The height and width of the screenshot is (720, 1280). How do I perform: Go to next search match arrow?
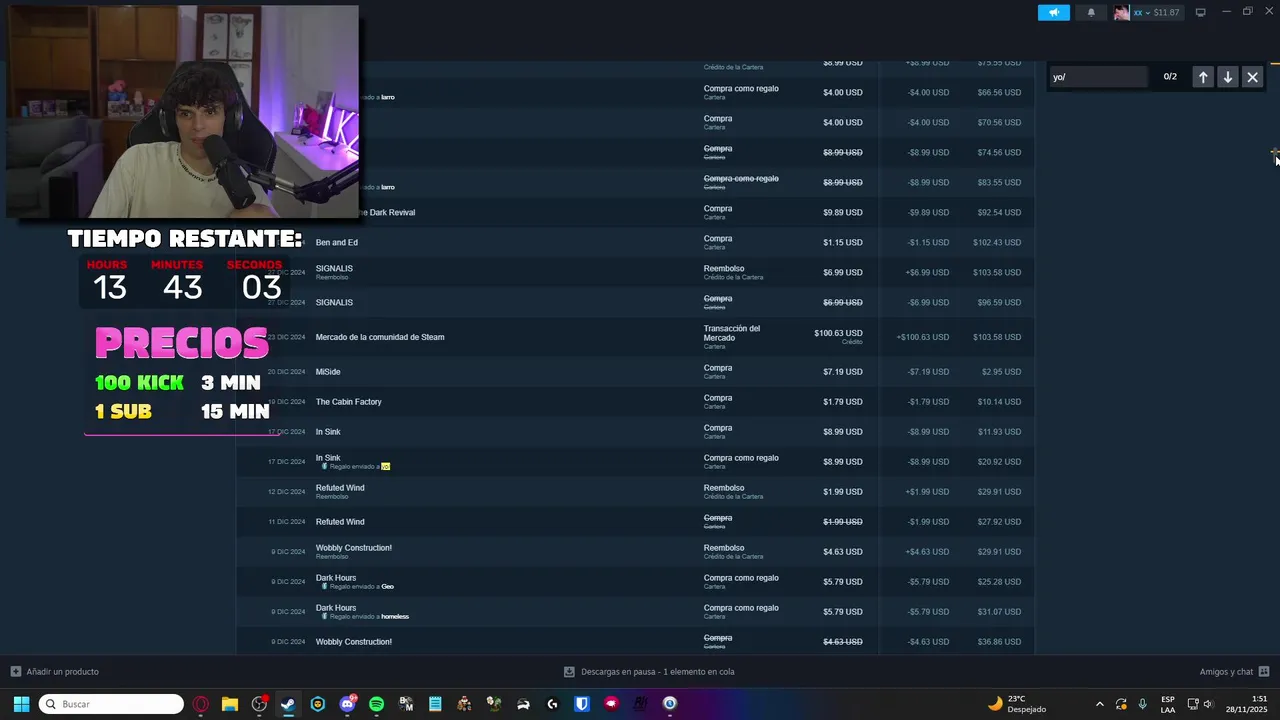(1228, 77)
